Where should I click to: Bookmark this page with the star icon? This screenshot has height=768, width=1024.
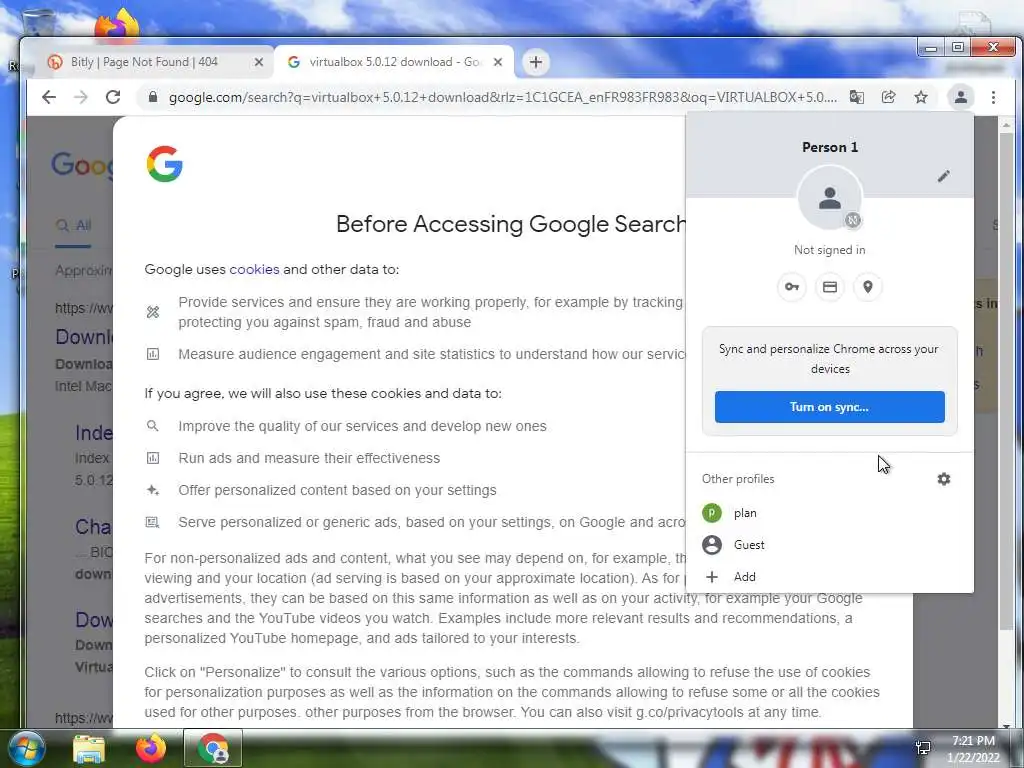pyautogui.click(x=921, y=97)
